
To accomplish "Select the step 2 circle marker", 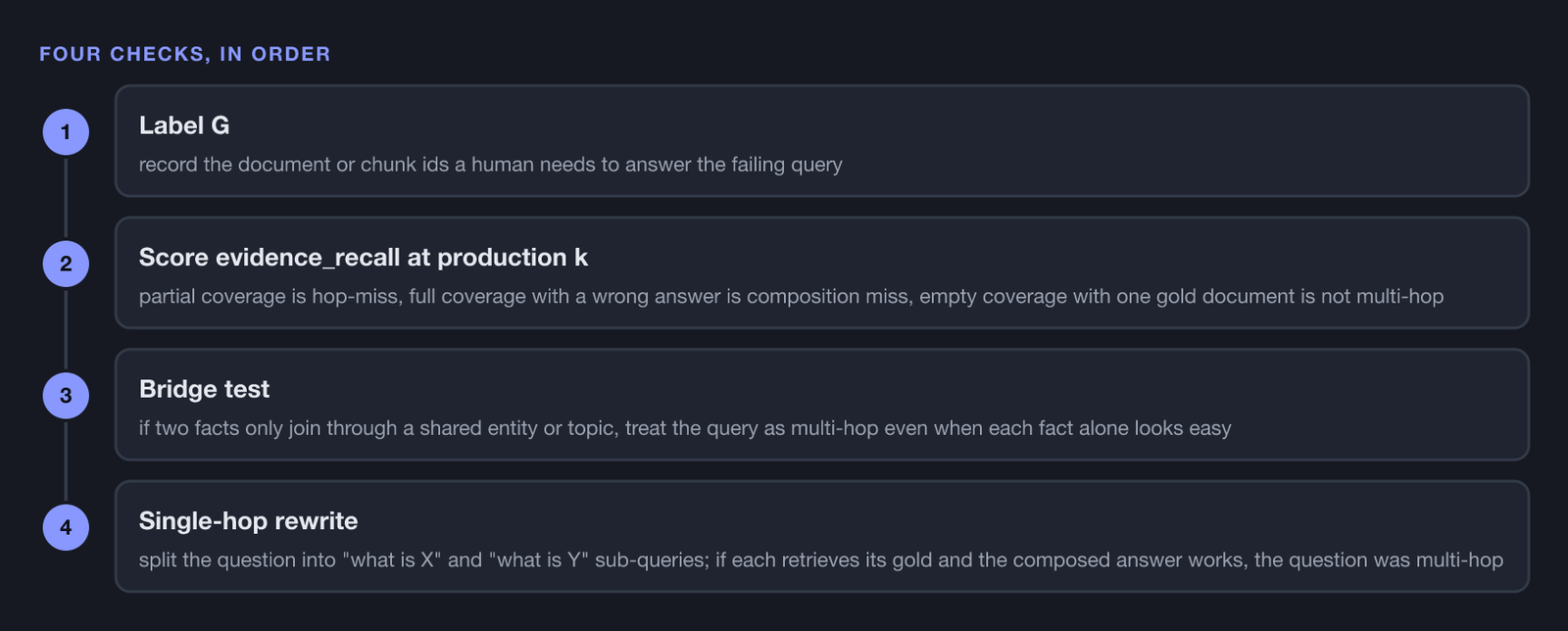I will coord(66,264).
